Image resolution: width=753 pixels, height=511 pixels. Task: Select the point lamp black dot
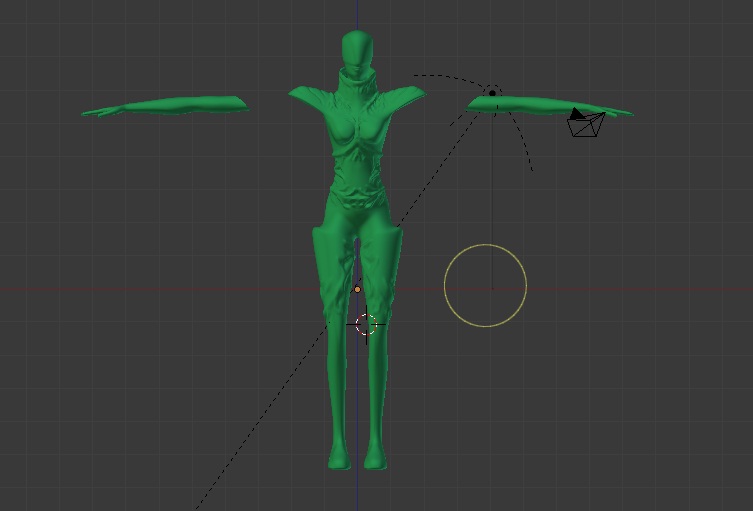click(x=492, y=93)
